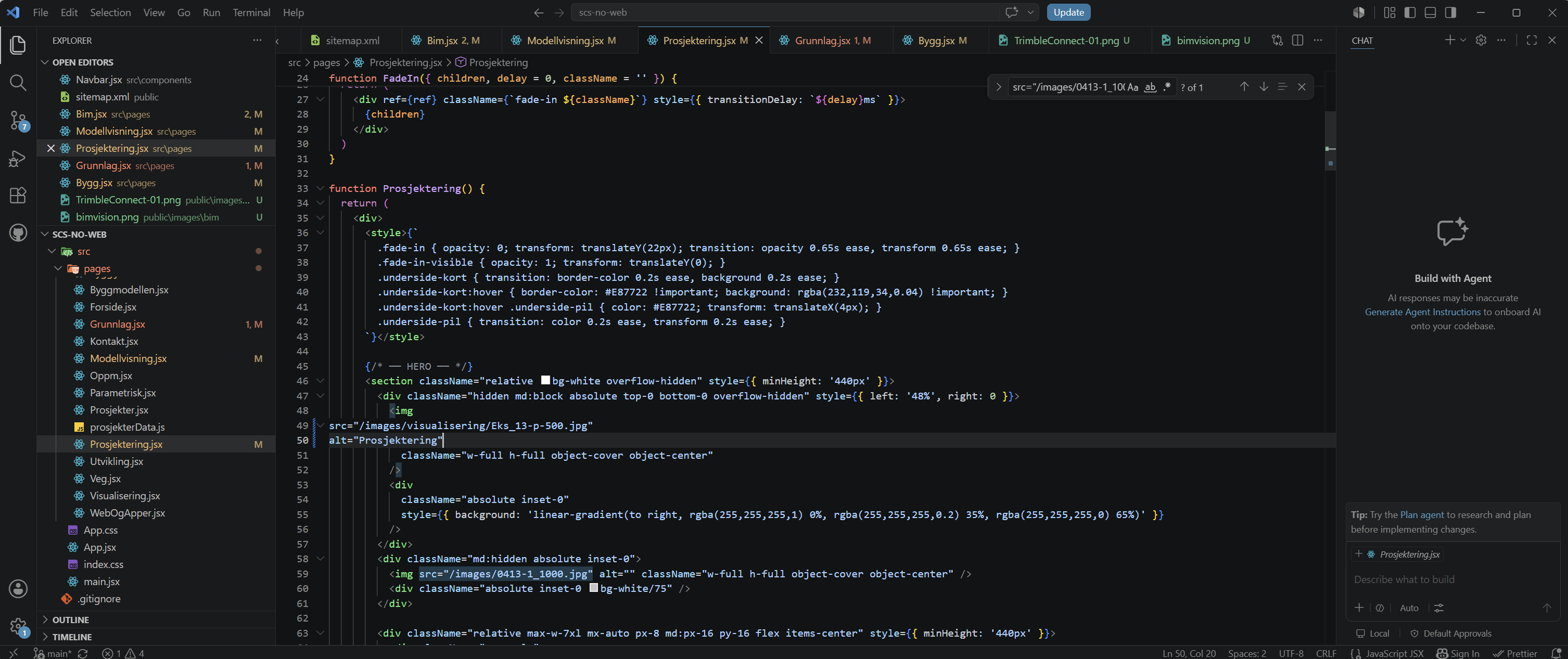The image size is (1568, 659).
Task: Go back with the navigation arrow
Action: pos(539,12)
